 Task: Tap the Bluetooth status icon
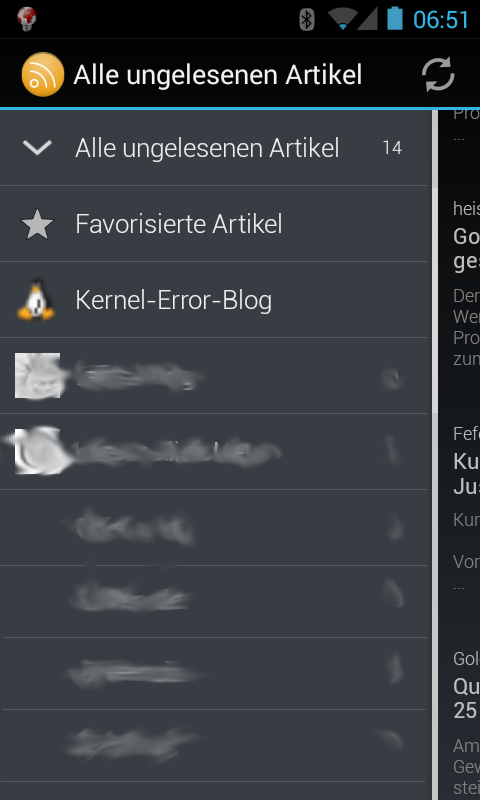point(307,19)
